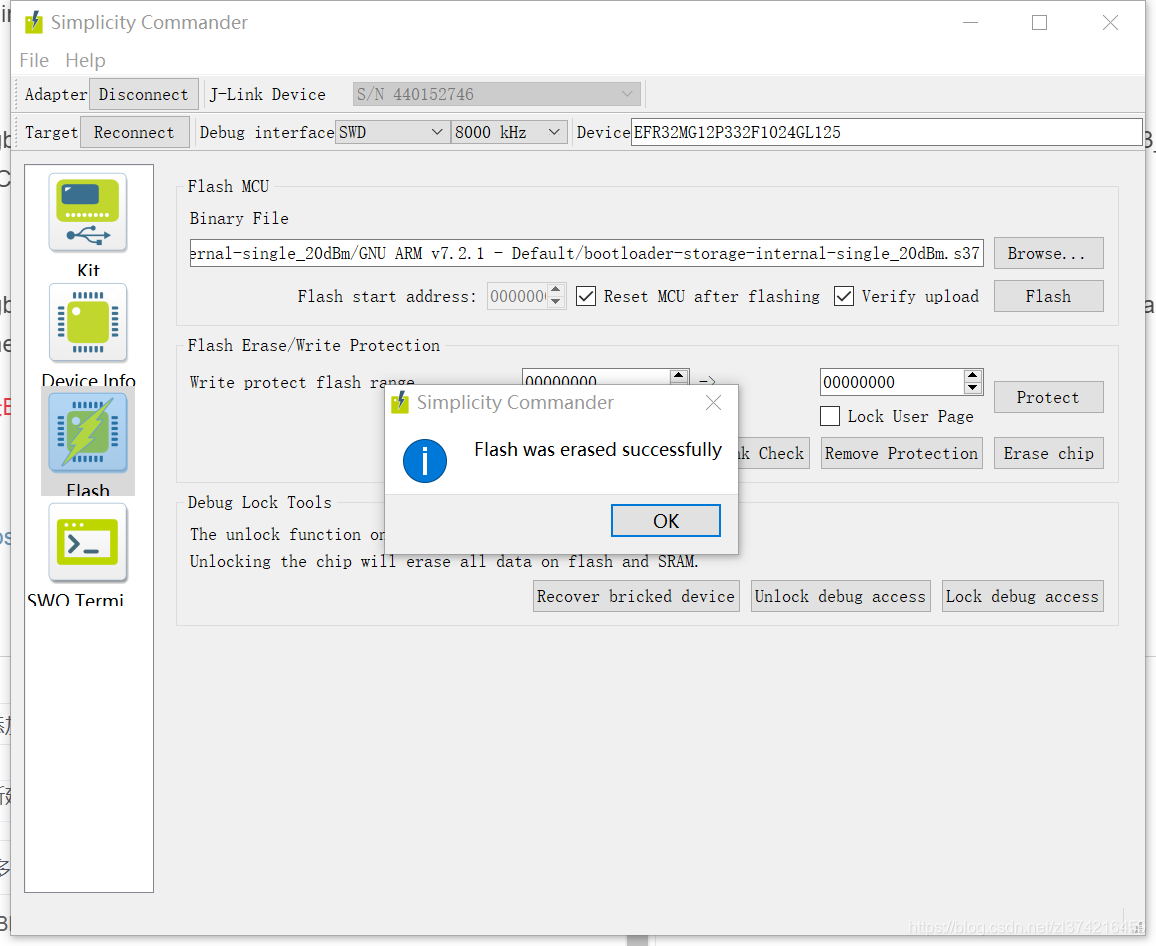Image resolution: width=1156 pixels, height=946 pixels.
Task: Decrease the write protect end address
Action: point(972,389)
